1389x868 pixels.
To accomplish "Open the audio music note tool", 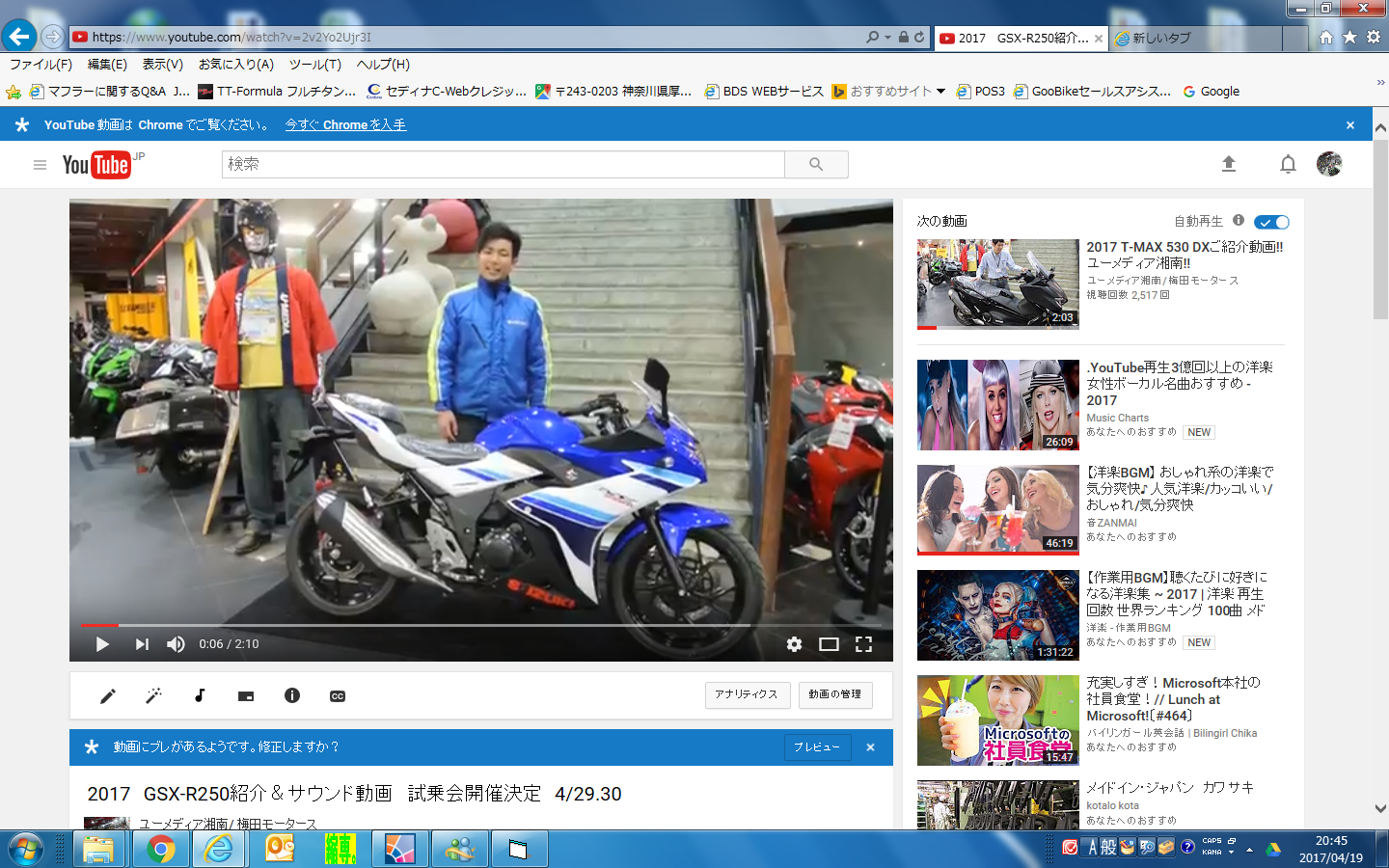I will click(x=200, y=695).
